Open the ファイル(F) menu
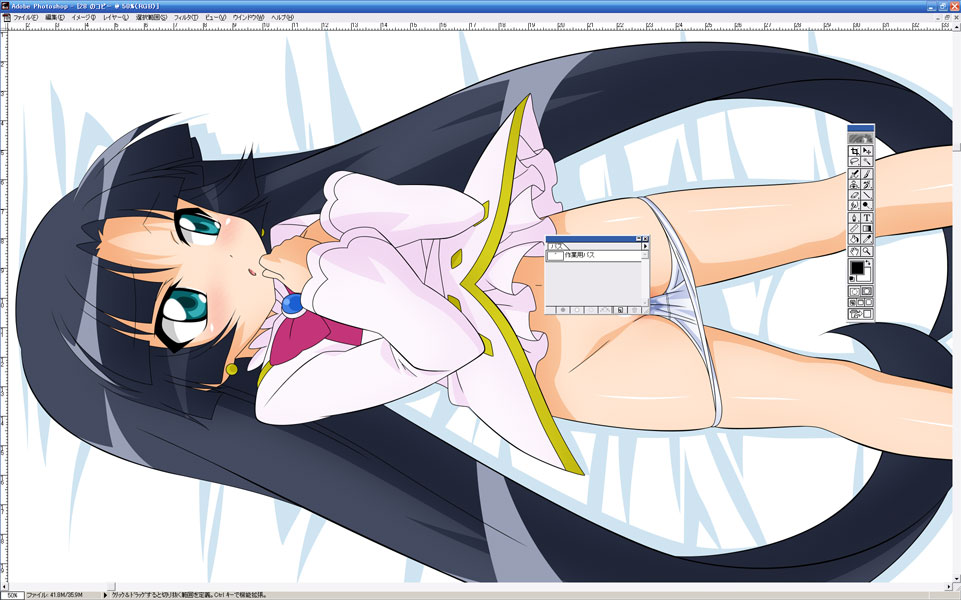Image resolution: width=961 pixels, height=600 pixels. click(x=25, y=18)
